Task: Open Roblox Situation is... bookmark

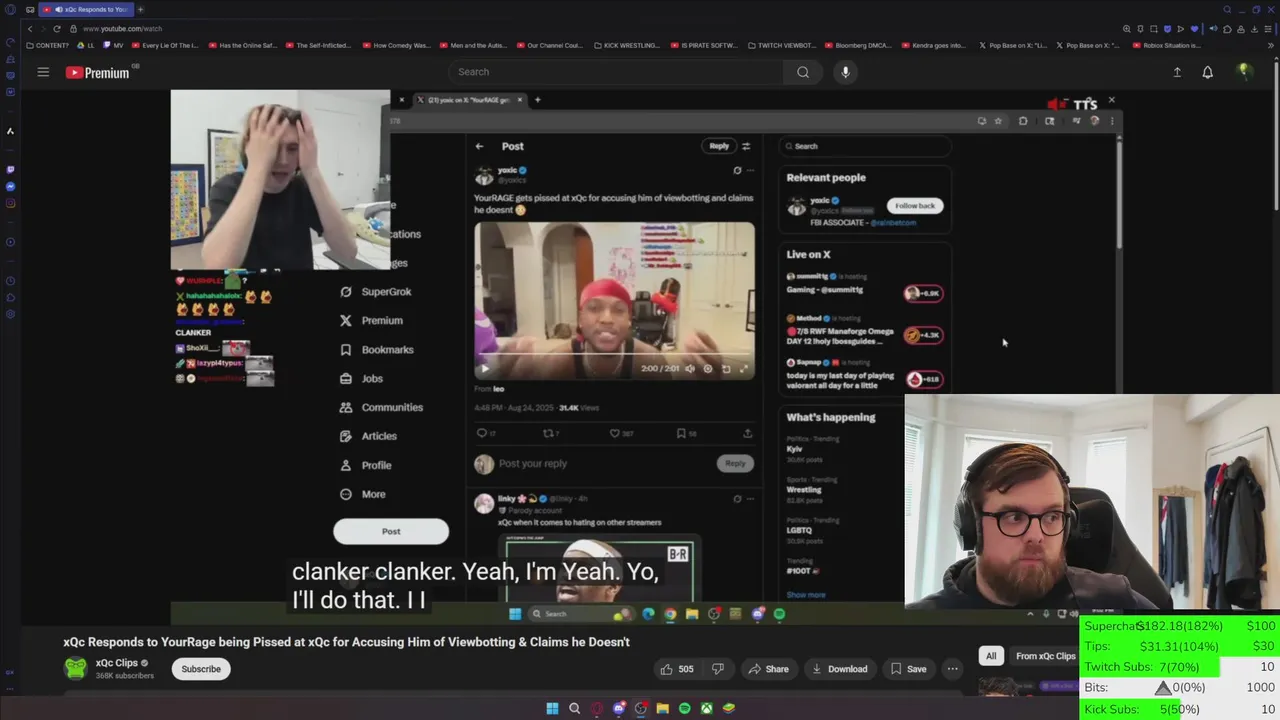Action: pos(1167,45)
